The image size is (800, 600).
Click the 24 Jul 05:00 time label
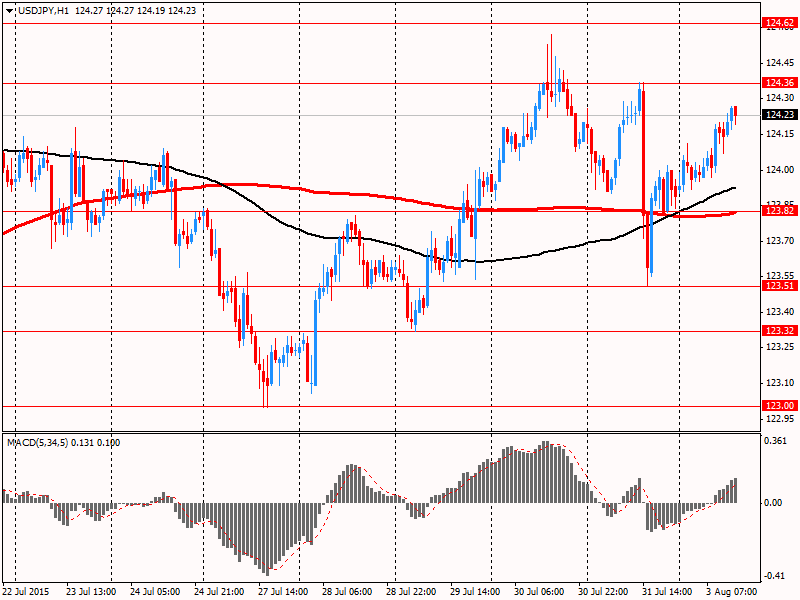[155, 592]
